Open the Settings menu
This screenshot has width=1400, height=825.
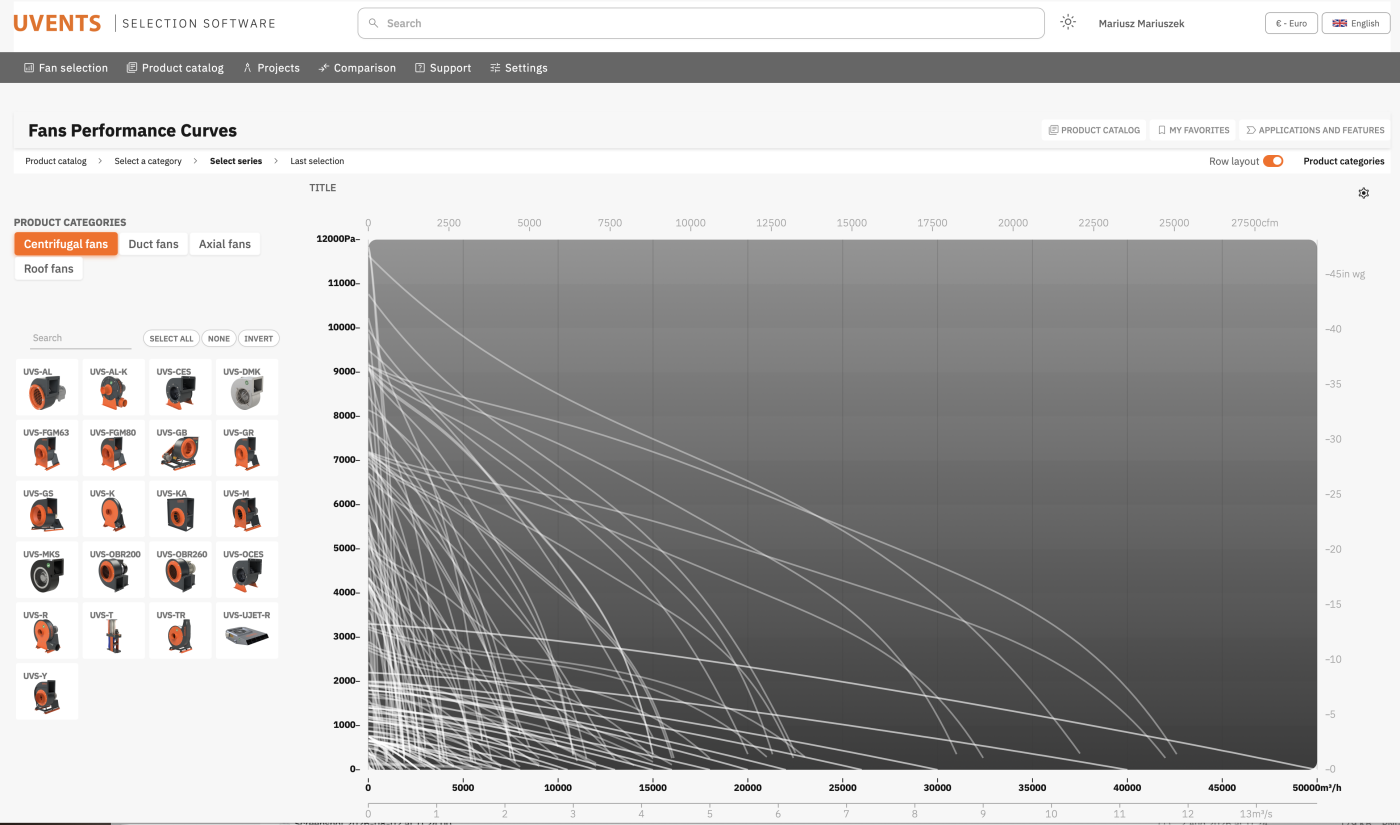[x=519, y=68]
